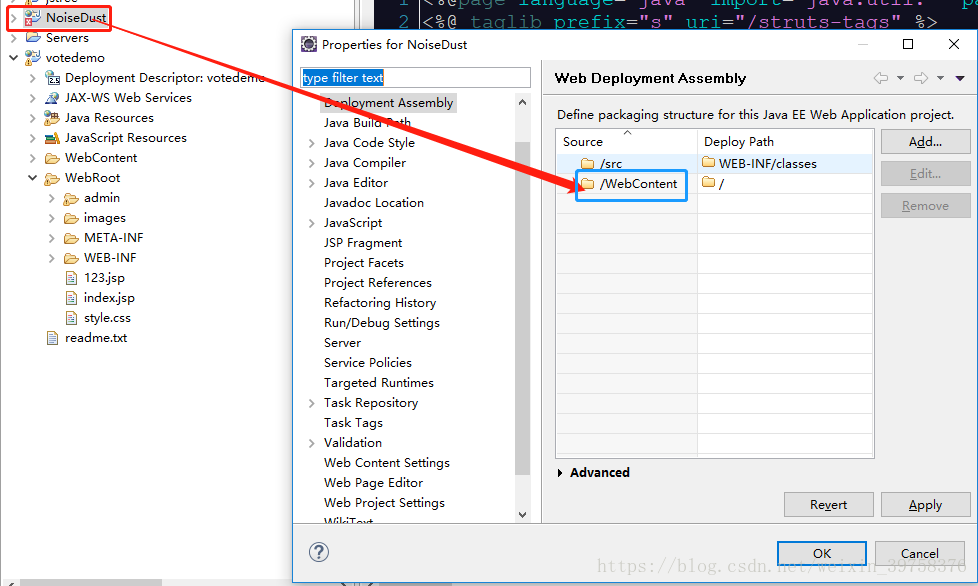Click the properties list scroll up arrow
This screenshot has width=978, height=586.
coord(523,102)
